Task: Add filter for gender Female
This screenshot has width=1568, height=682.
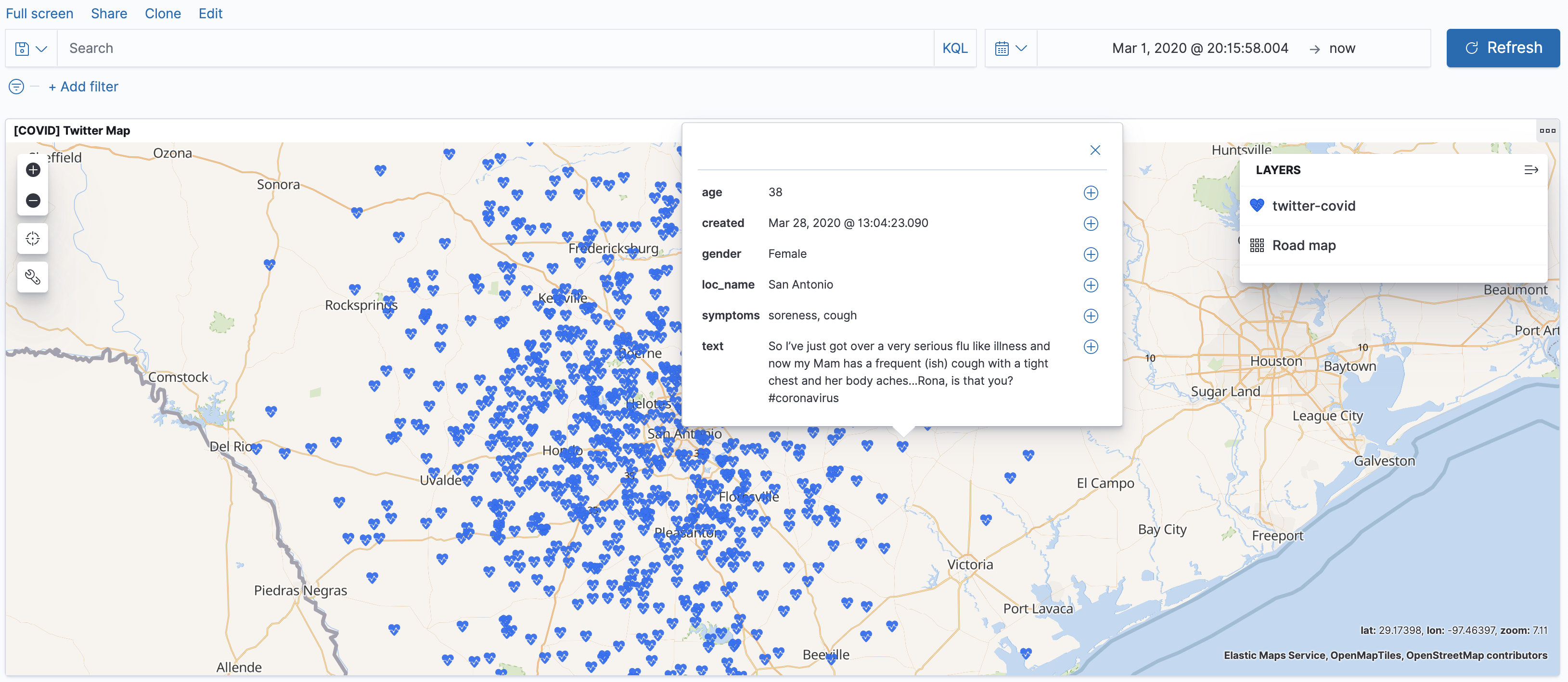Action: pyautogui.click(x=1090, y=254)
